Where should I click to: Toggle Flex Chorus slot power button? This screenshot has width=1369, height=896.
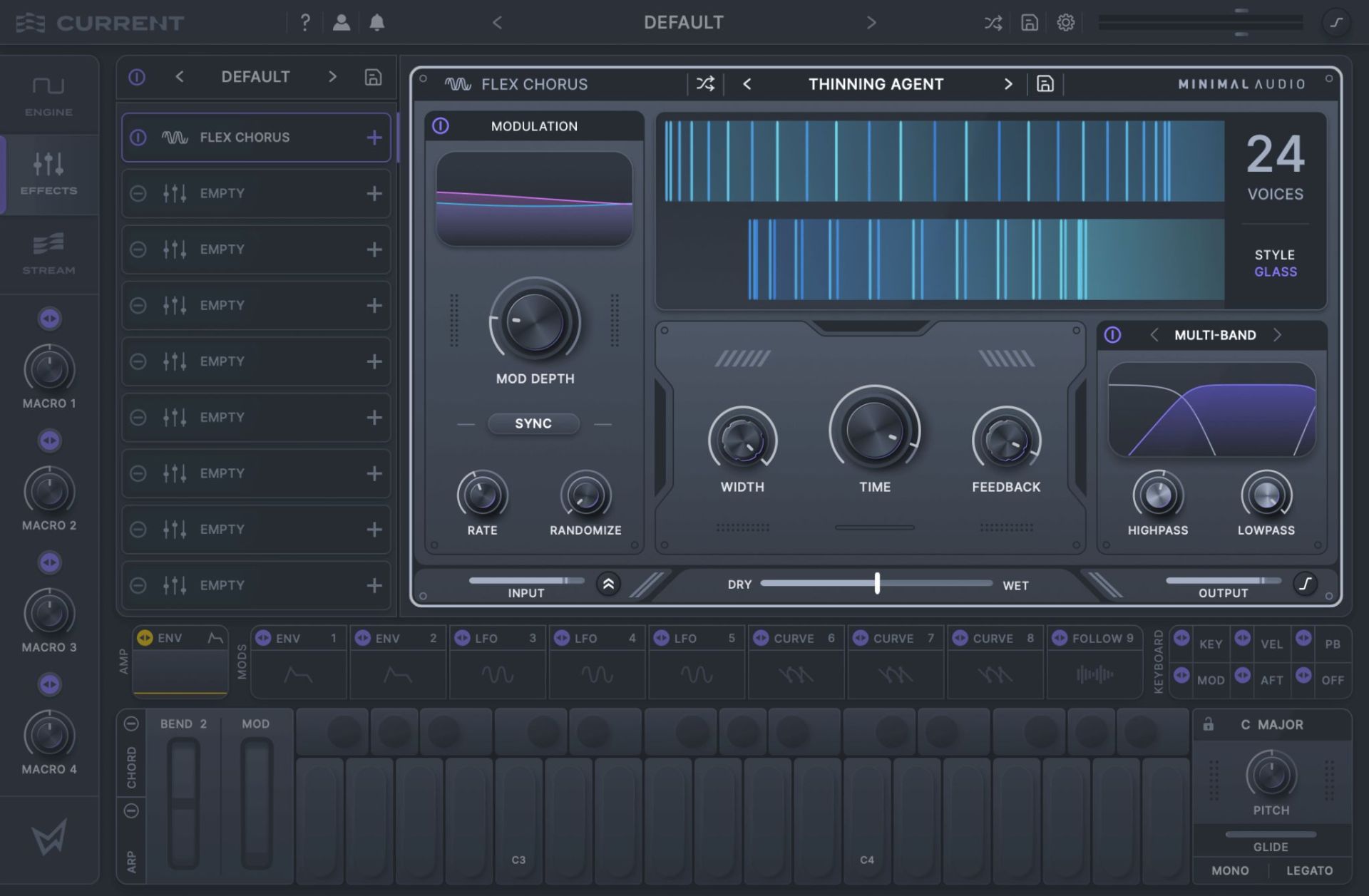138,138
